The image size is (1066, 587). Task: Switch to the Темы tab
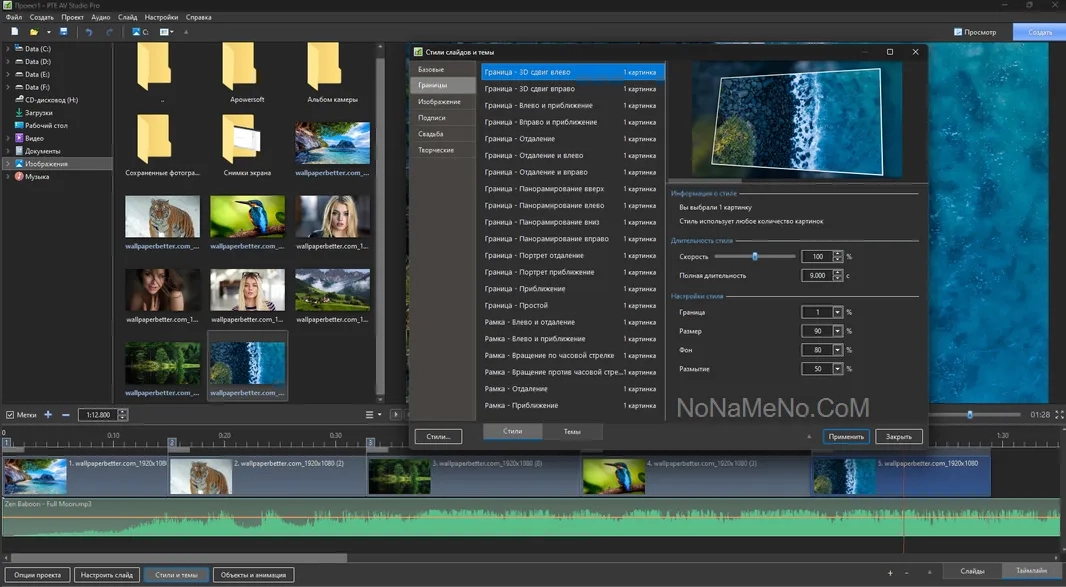(x=572, y=431)
